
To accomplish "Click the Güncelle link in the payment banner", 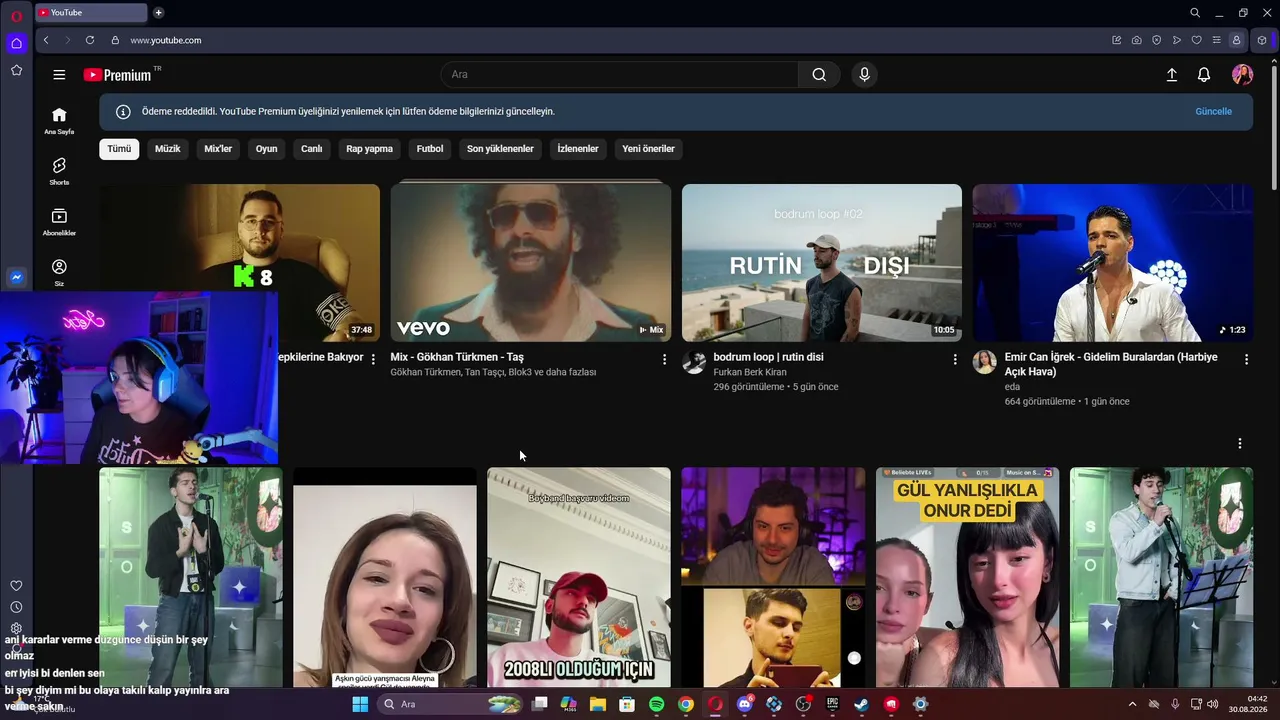I will pyautogui.click(x=1213, y=112).
